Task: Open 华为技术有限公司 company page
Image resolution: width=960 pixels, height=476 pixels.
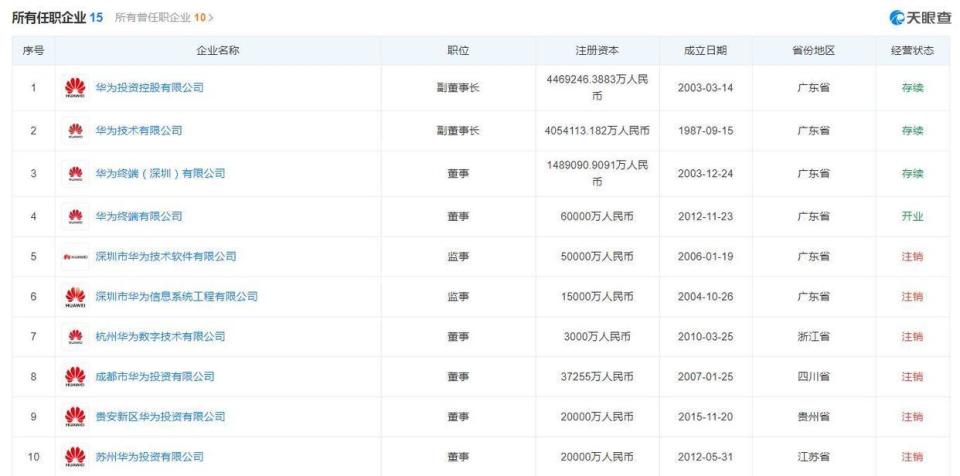Action: tap(139, 130)
